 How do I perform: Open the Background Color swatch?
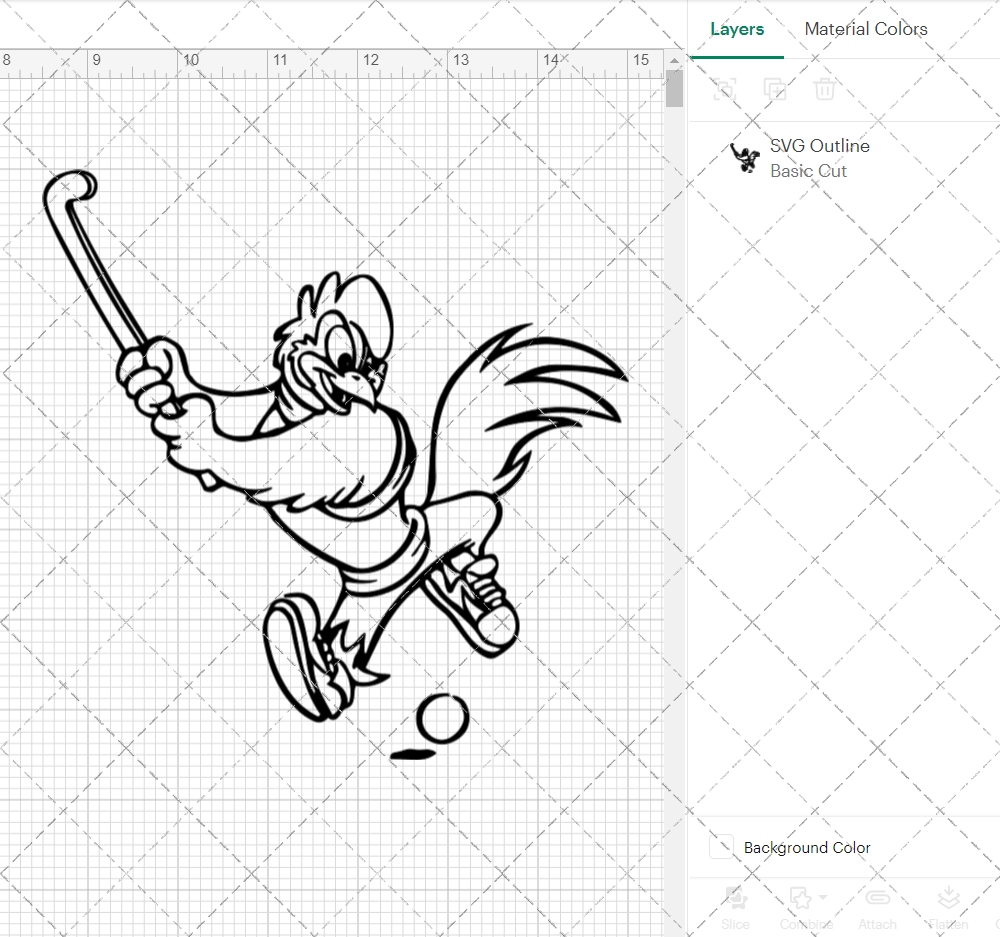click(721, 847)
